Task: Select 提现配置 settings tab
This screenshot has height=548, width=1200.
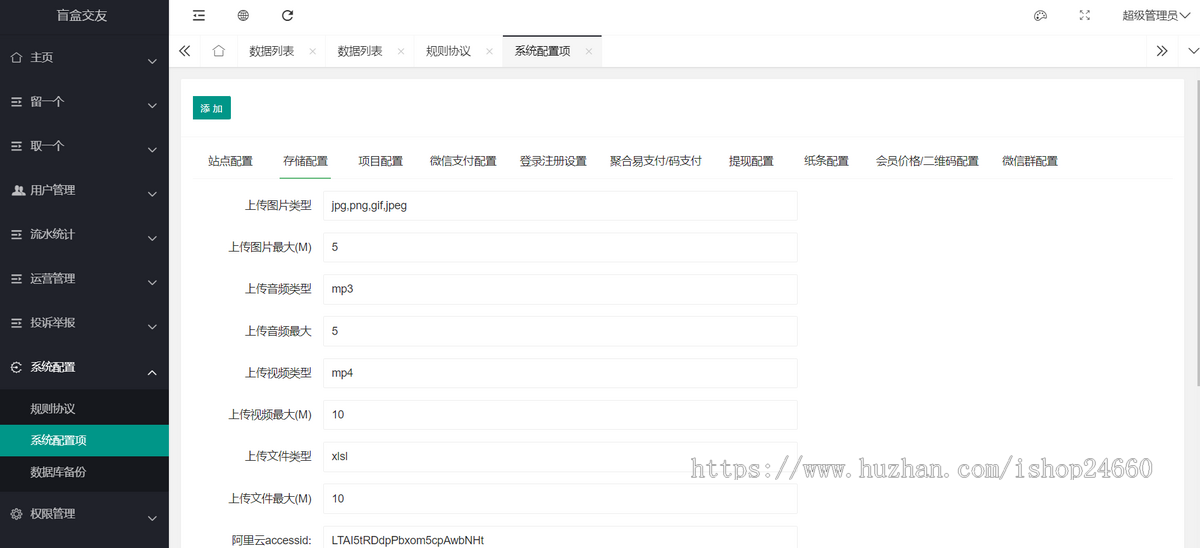Action: click(751, 161)
